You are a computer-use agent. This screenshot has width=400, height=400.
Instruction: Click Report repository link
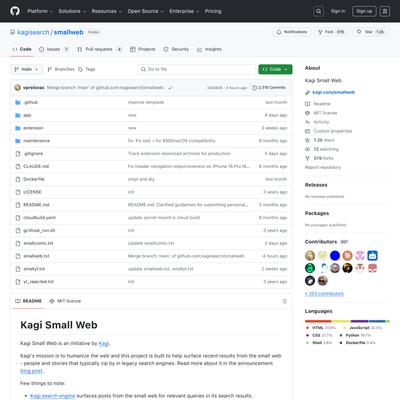tap(323, 167)
